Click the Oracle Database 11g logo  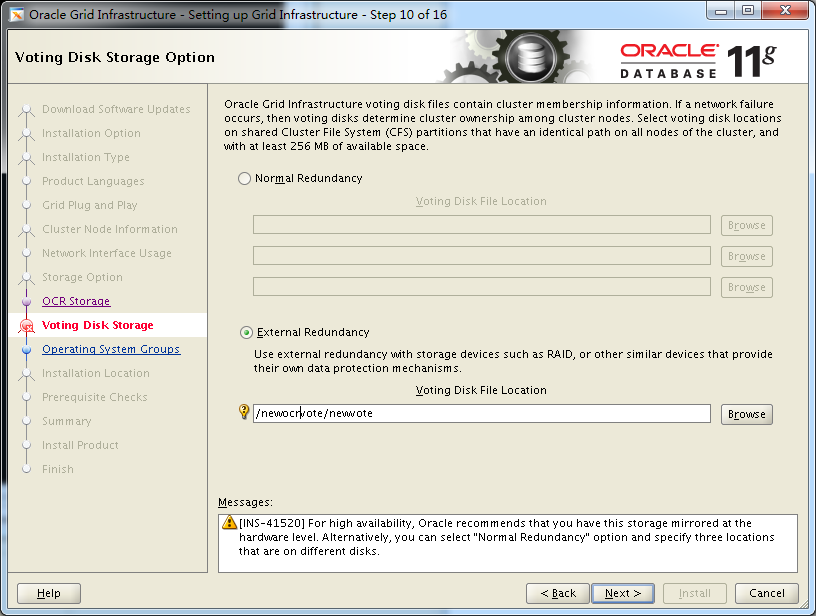click(x=698, y=60)
